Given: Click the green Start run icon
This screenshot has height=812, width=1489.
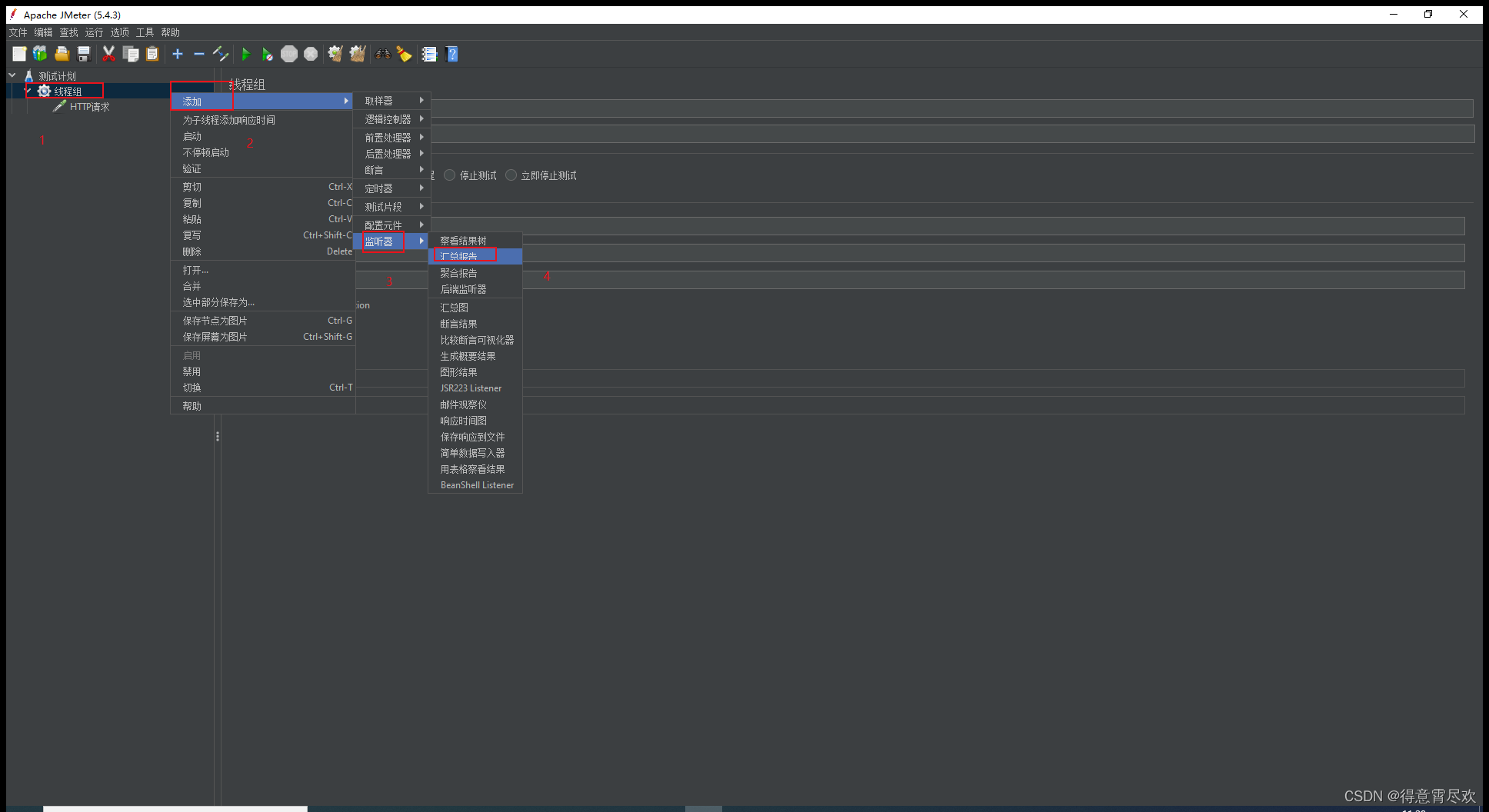Looking at the screenshot, I should [x=246, y=54].
